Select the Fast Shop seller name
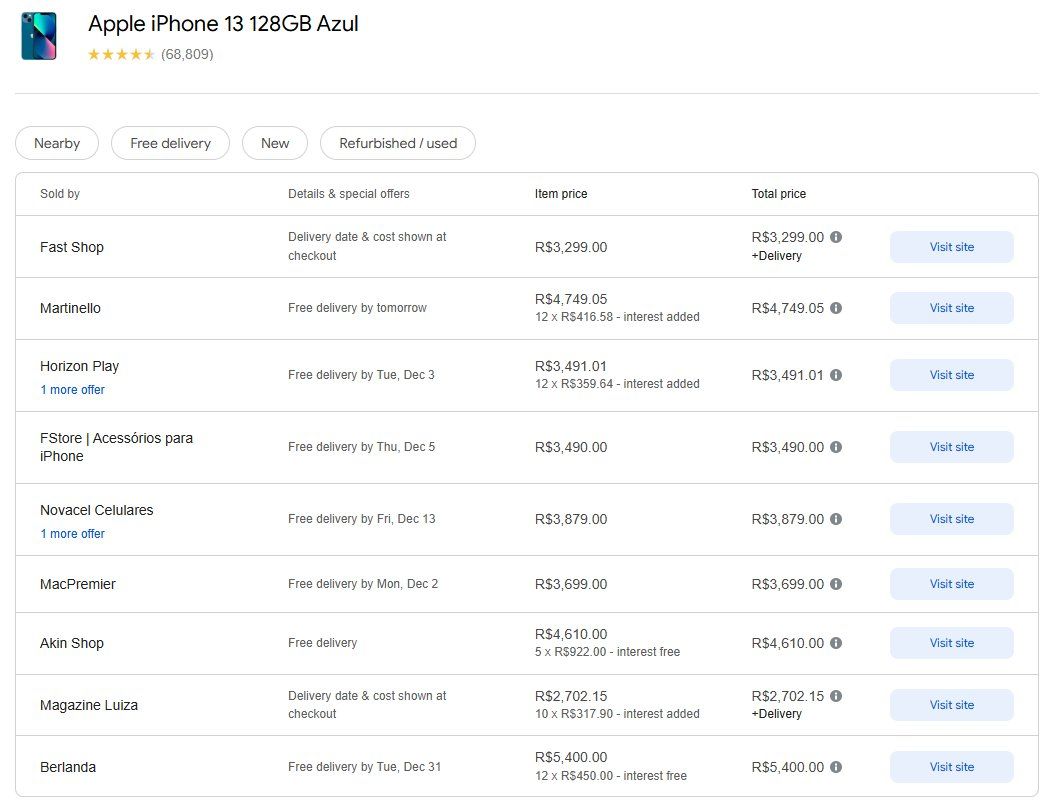Viewport: 1050px width, 801px height. 72,247
